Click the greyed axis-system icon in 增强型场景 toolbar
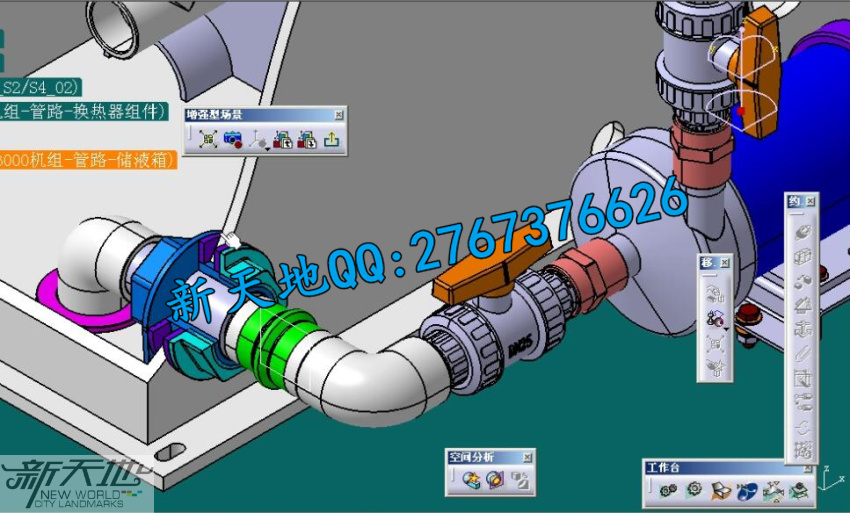Image resolution: width=850 pixels, height=513 pixels. click(257, 138)
